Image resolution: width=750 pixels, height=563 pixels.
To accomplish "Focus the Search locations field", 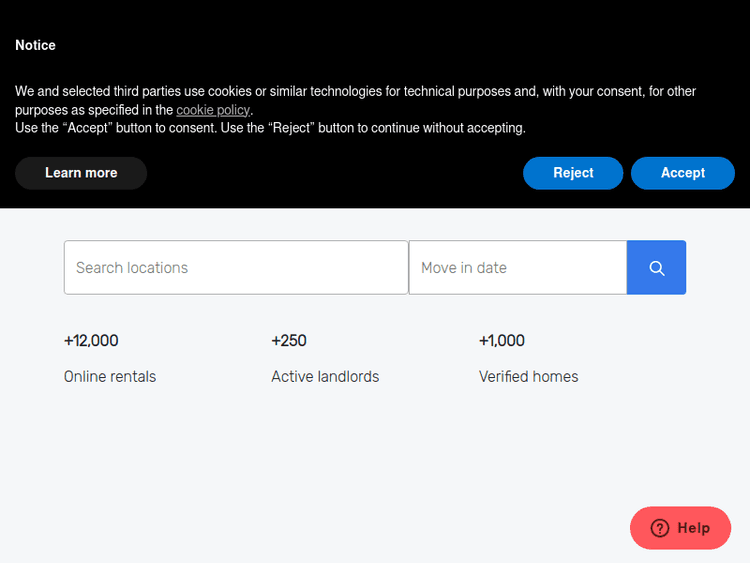I will 236,268.
